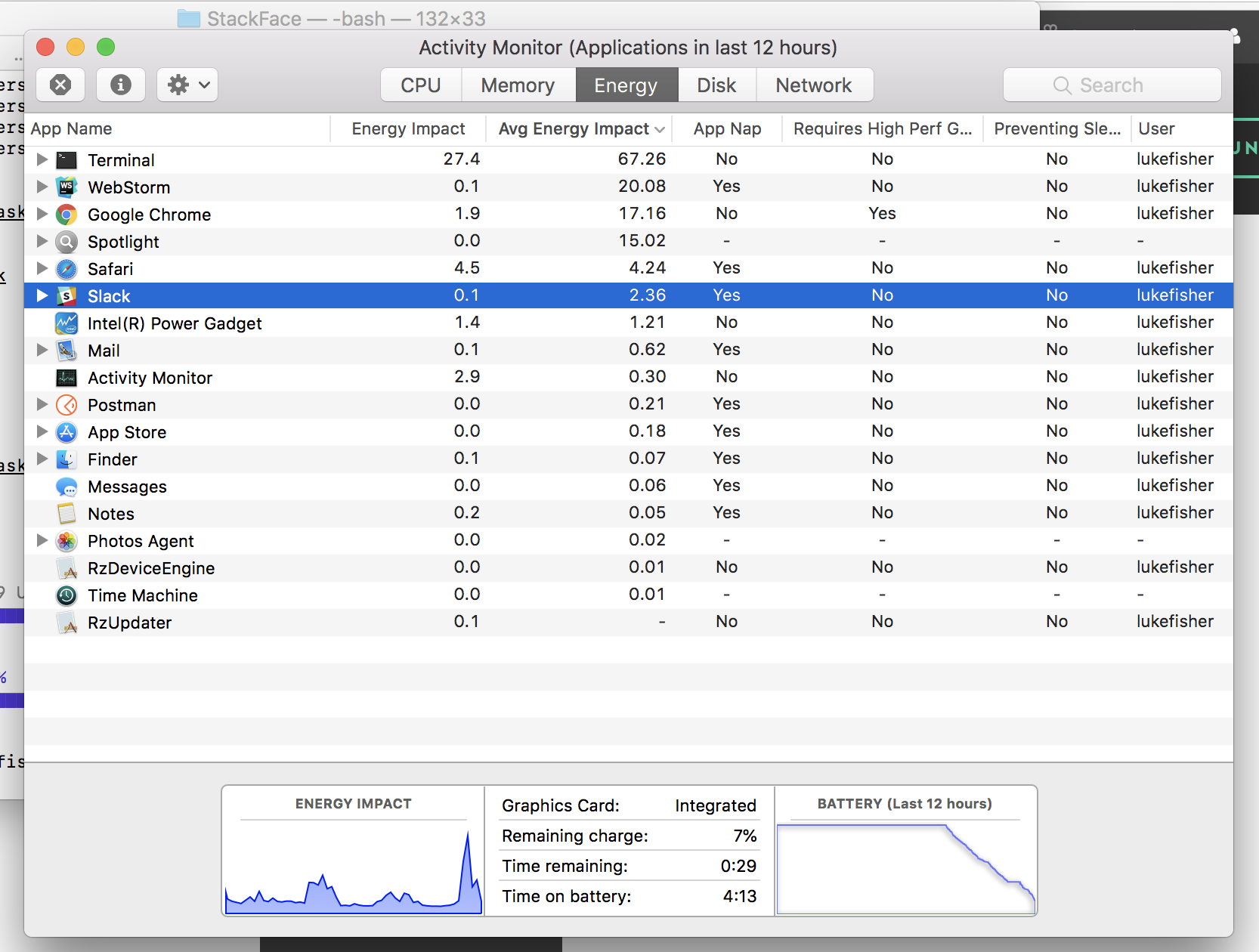The width and height of the screenshot is (1259, 952).
Task: Click the Mail app icon
Action: pyautogui.click(x=67, y=351)
